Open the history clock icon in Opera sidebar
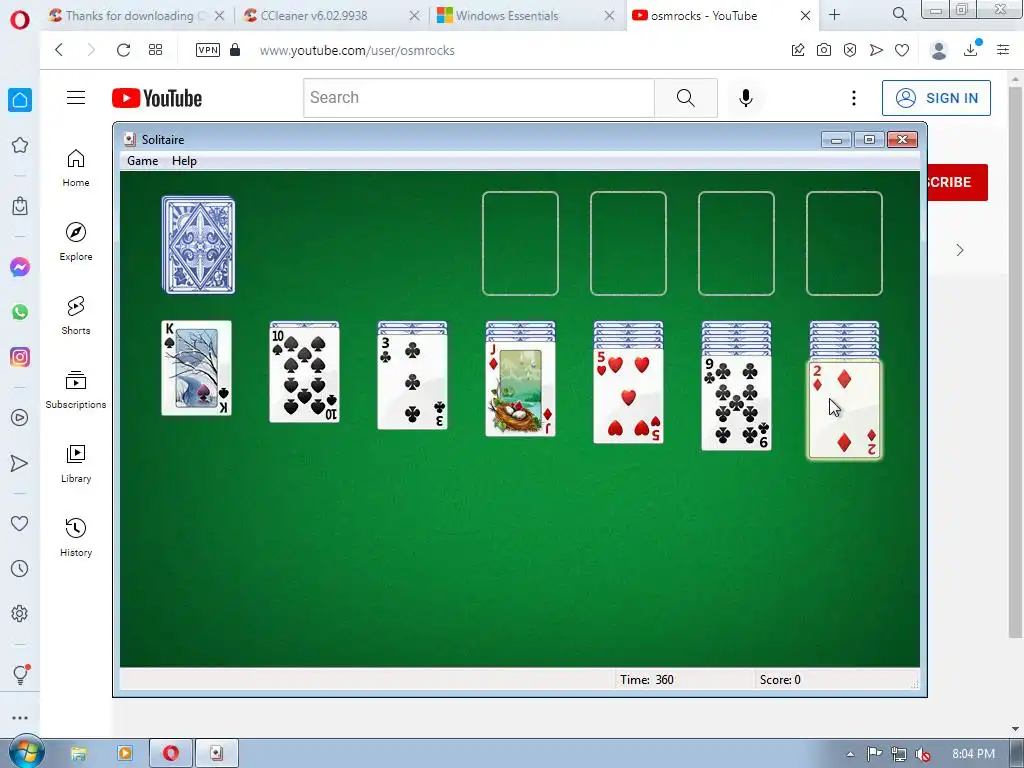 click(20, 569)
